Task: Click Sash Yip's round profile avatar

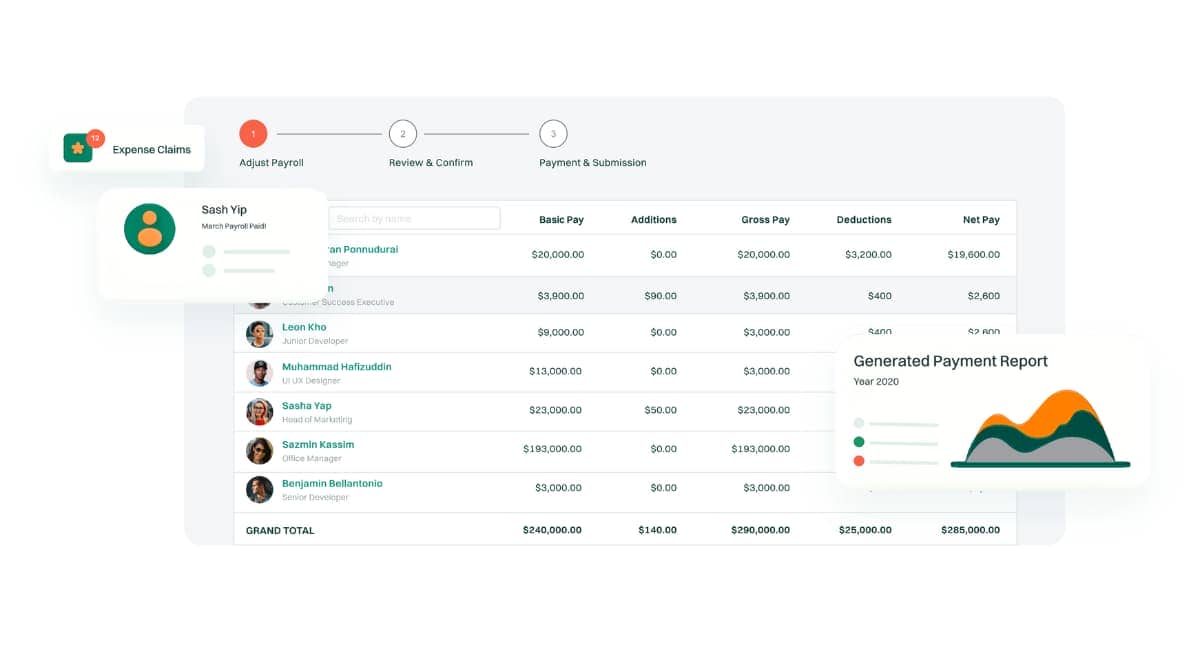Action: (x=148, y=229)
